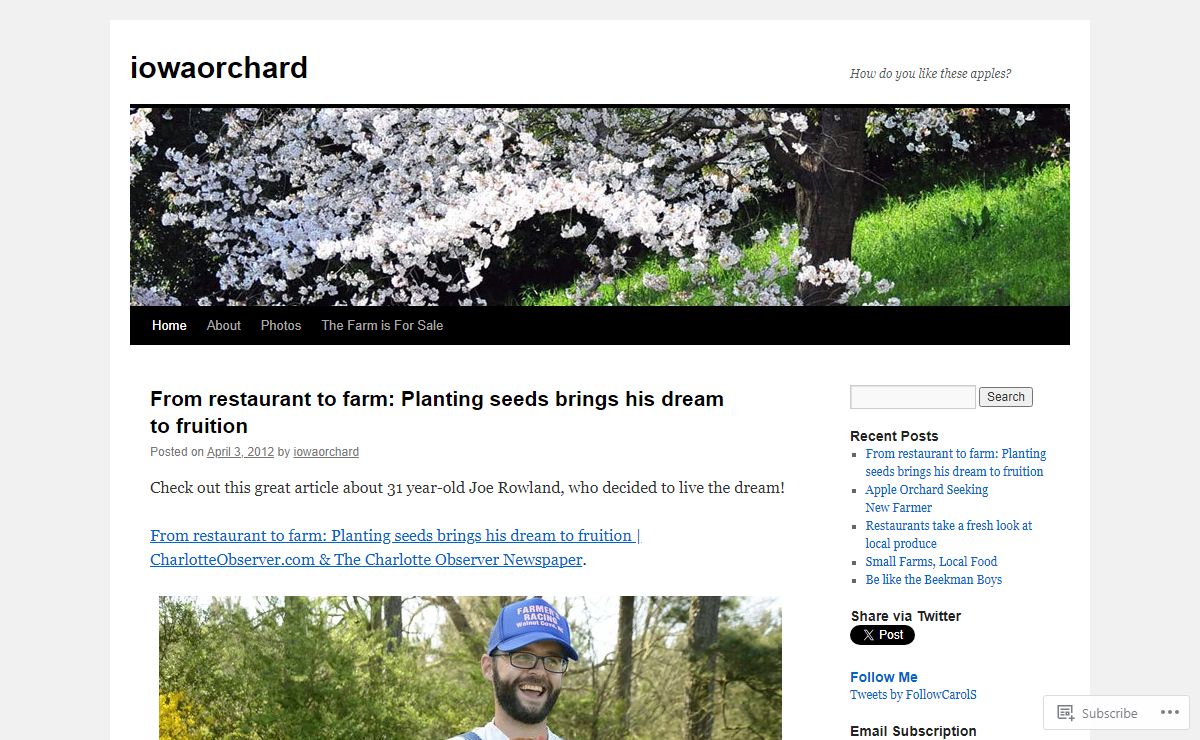Go to the About page

(224, 325)
